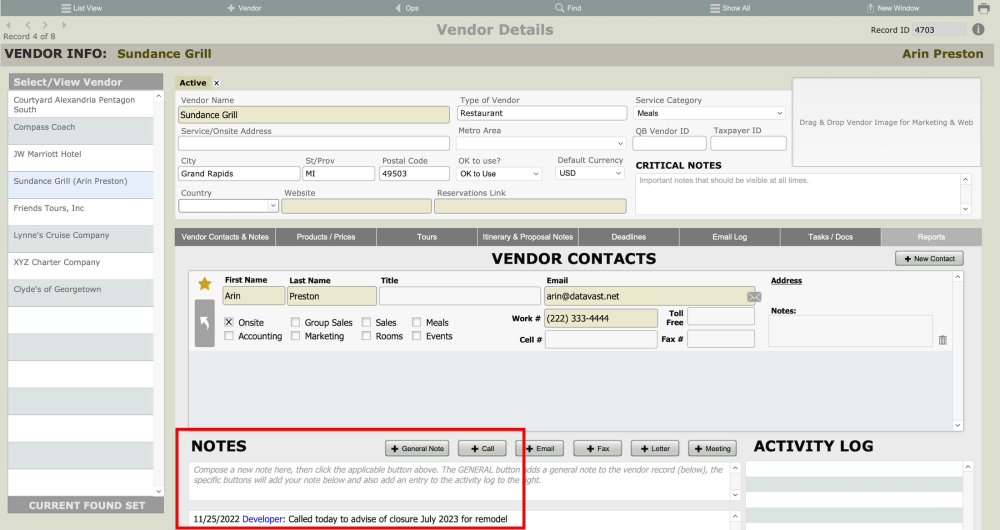This screenshot has width=1000, height=530.
Task: Click the Address link label
Action: [786, 281]
